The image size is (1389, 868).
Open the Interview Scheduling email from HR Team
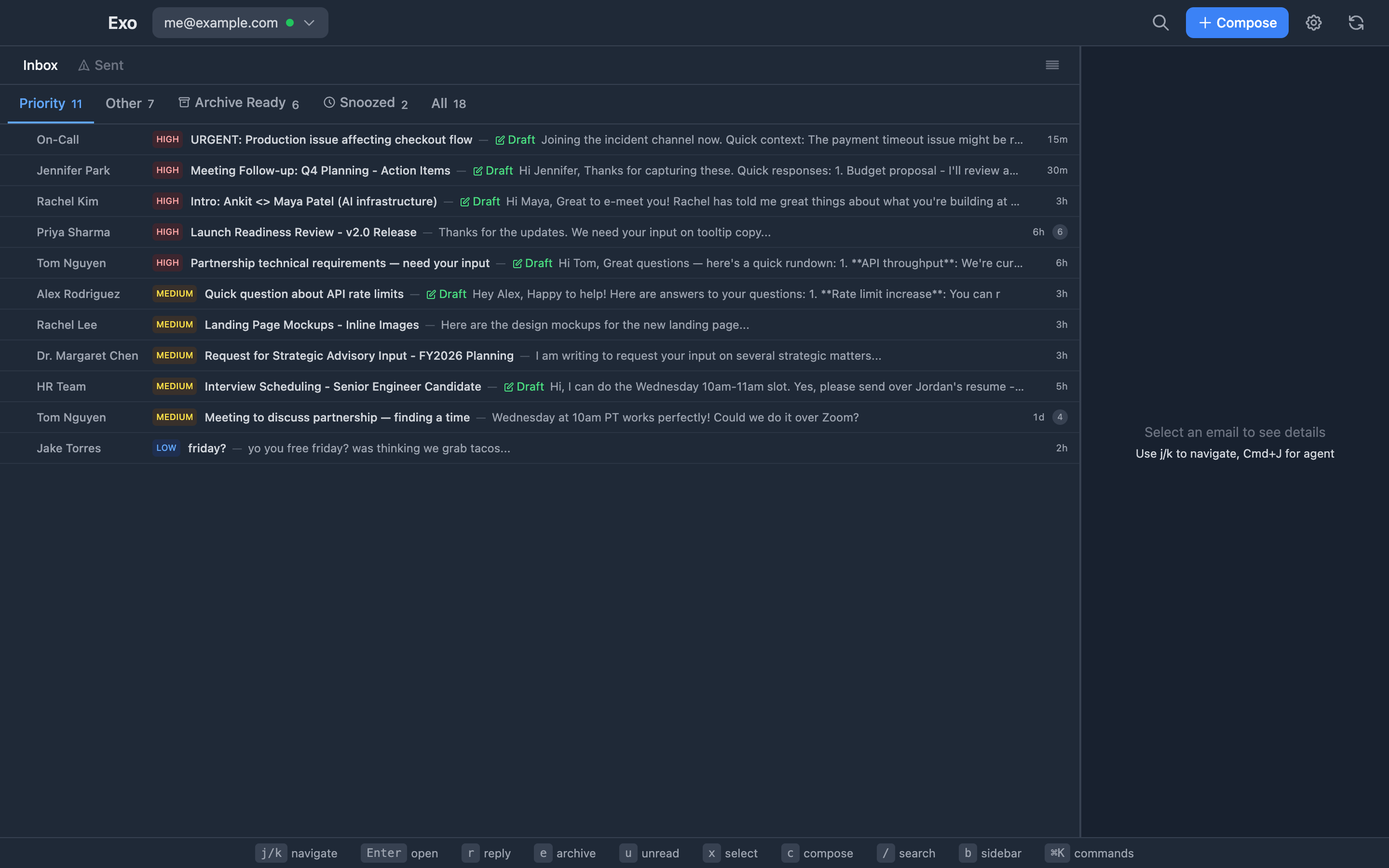[x=343, y=386]
